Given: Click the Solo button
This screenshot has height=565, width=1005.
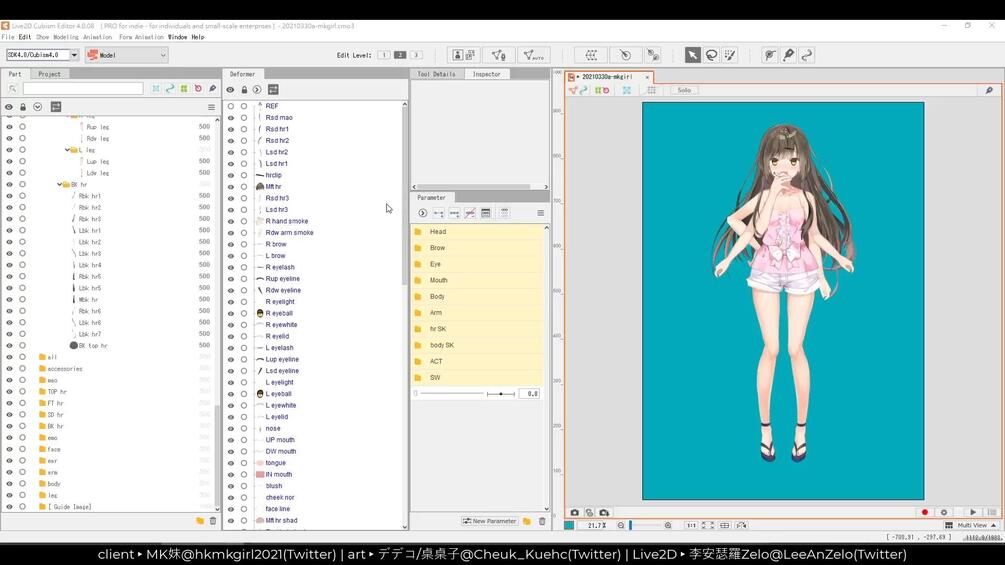Looking at the screenshot, I should (x=684, y=90).
